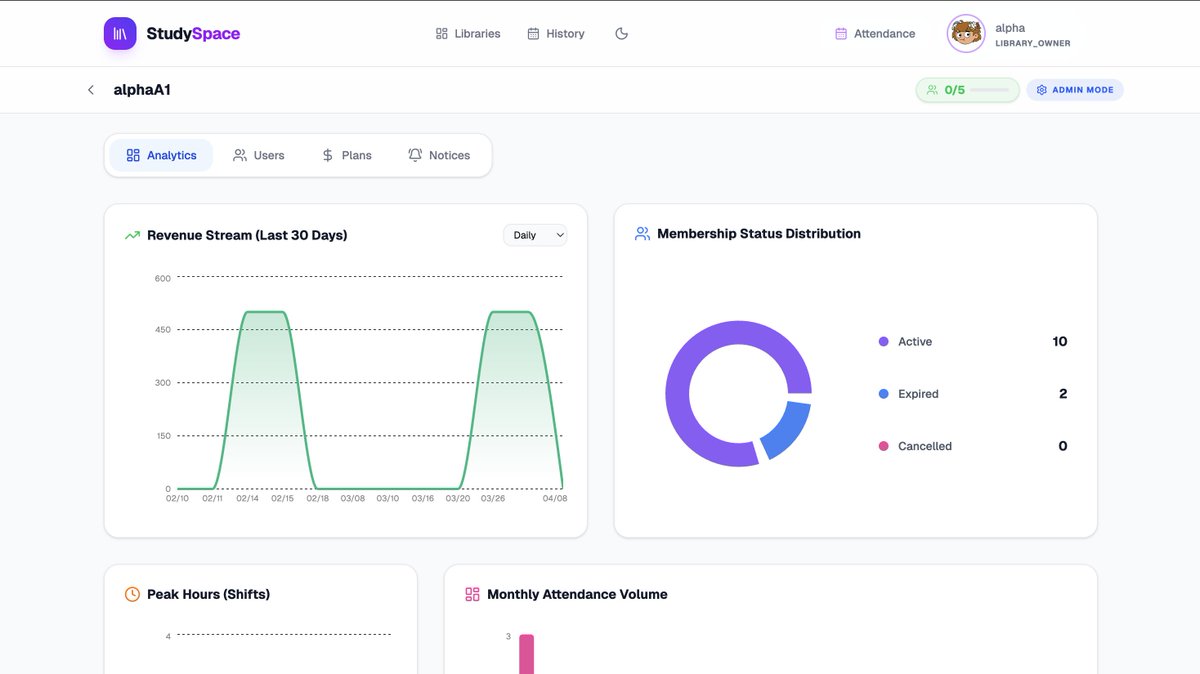Image resolution: width=1200 pixels, height=674 pixels.
Task: Open the History page
Action: coord(556,34)
